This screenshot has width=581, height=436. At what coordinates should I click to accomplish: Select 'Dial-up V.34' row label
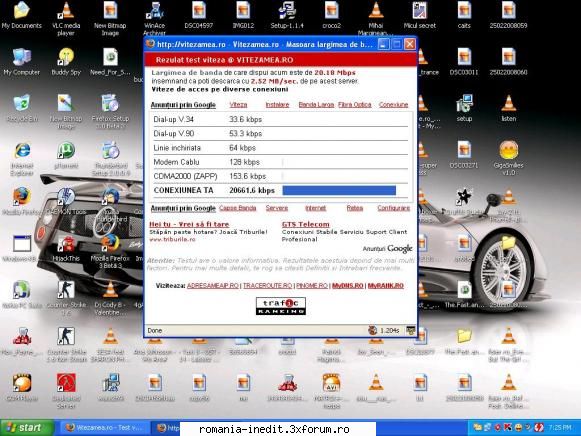[x=173, y=119]
